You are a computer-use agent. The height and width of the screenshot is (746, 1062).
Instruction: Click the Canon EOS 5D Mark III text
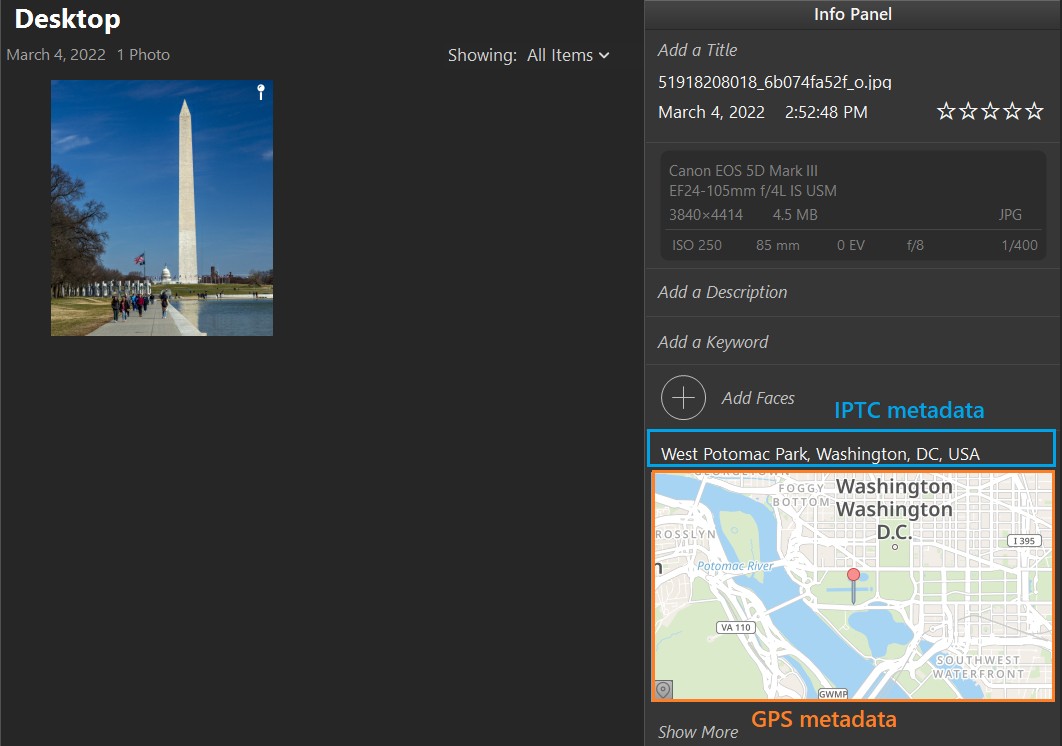743,171
